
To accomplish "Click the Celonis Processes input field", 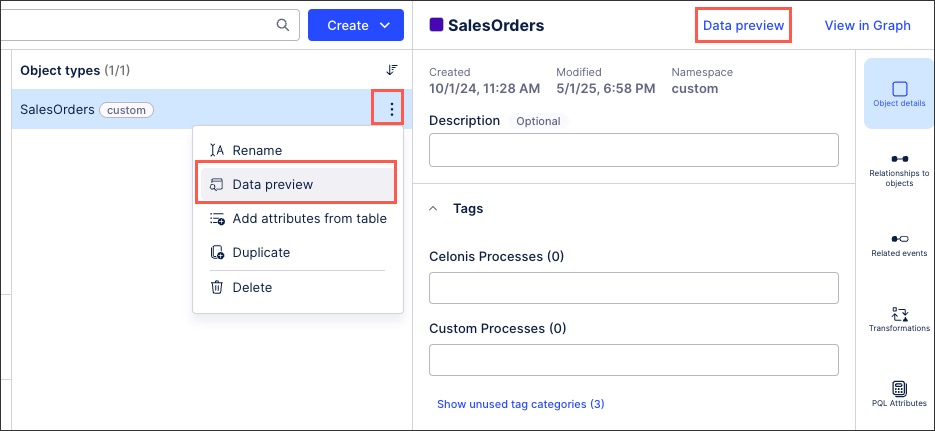I will coord(634,288).
